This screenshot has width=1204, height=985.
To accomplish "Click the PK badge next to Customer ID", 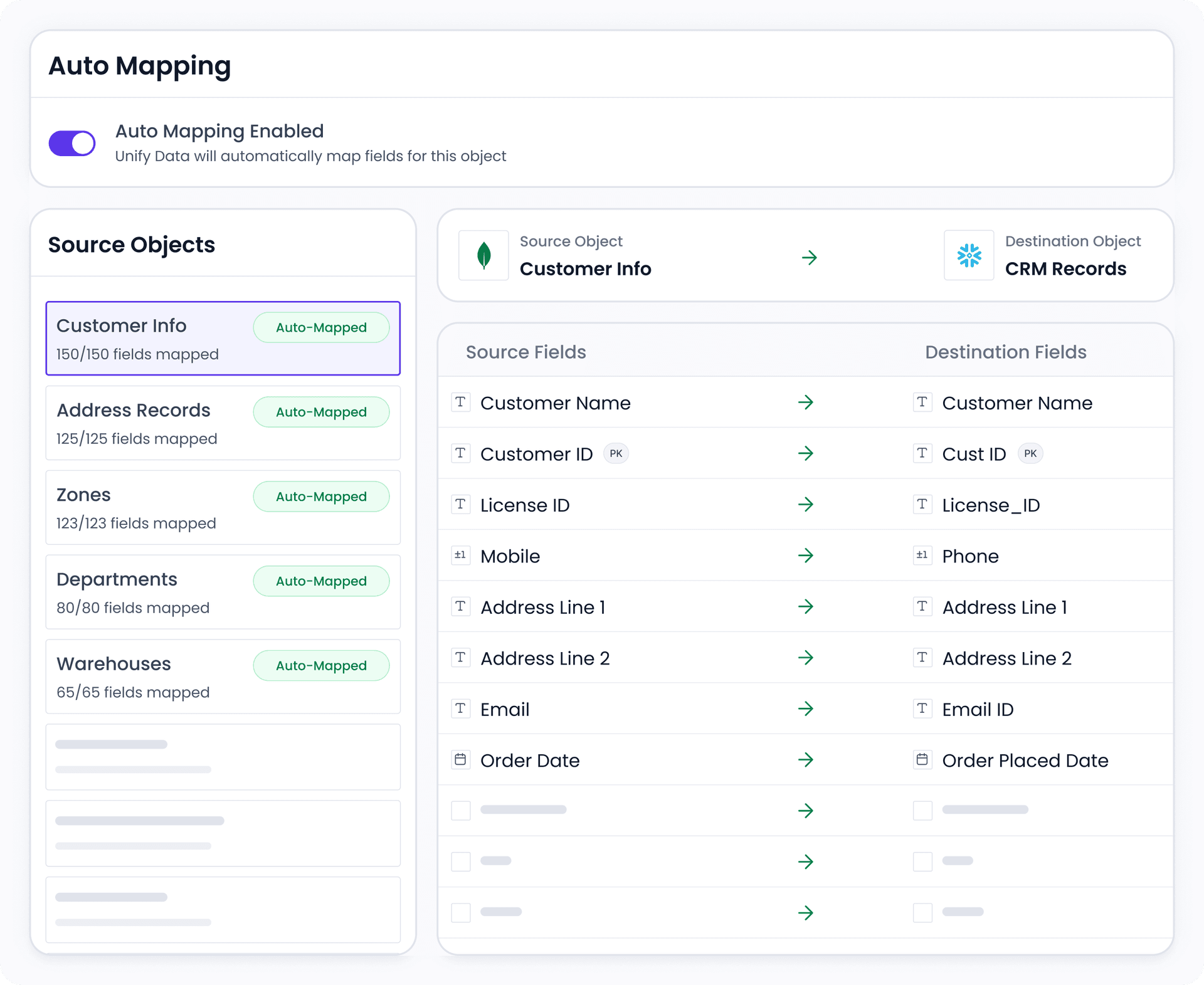I will (x=616, y=453).
